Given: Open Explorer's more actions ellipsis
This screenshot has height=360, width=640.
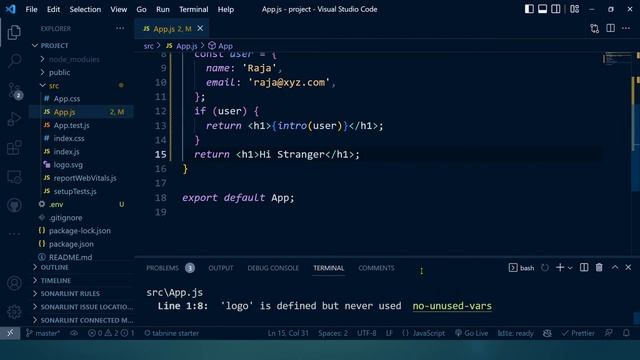Looking at the screenshot, I should click(x=120, y=28).
